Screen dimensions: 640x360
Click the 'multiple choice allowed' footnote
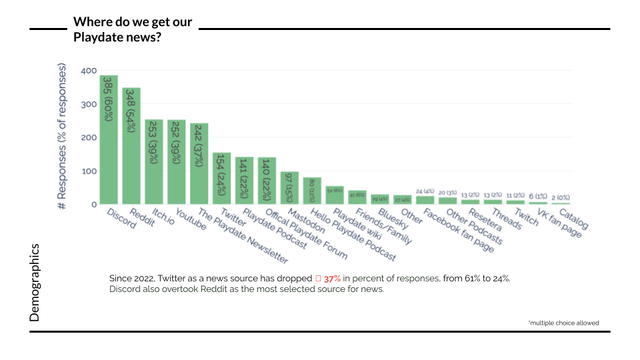click(x=564, y=323)
